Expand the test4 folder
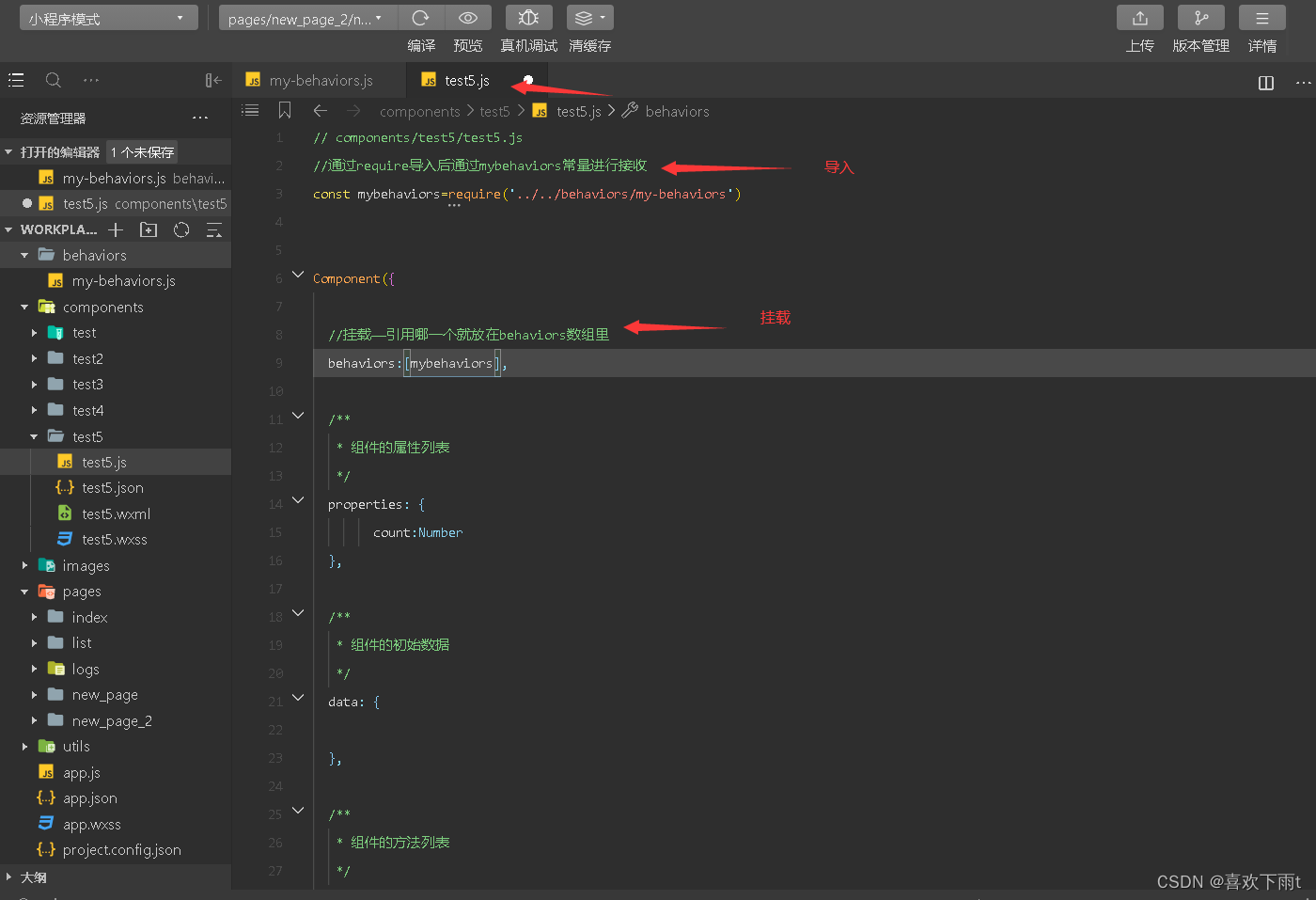This screenshot has width=1316, height=900. 34,411
